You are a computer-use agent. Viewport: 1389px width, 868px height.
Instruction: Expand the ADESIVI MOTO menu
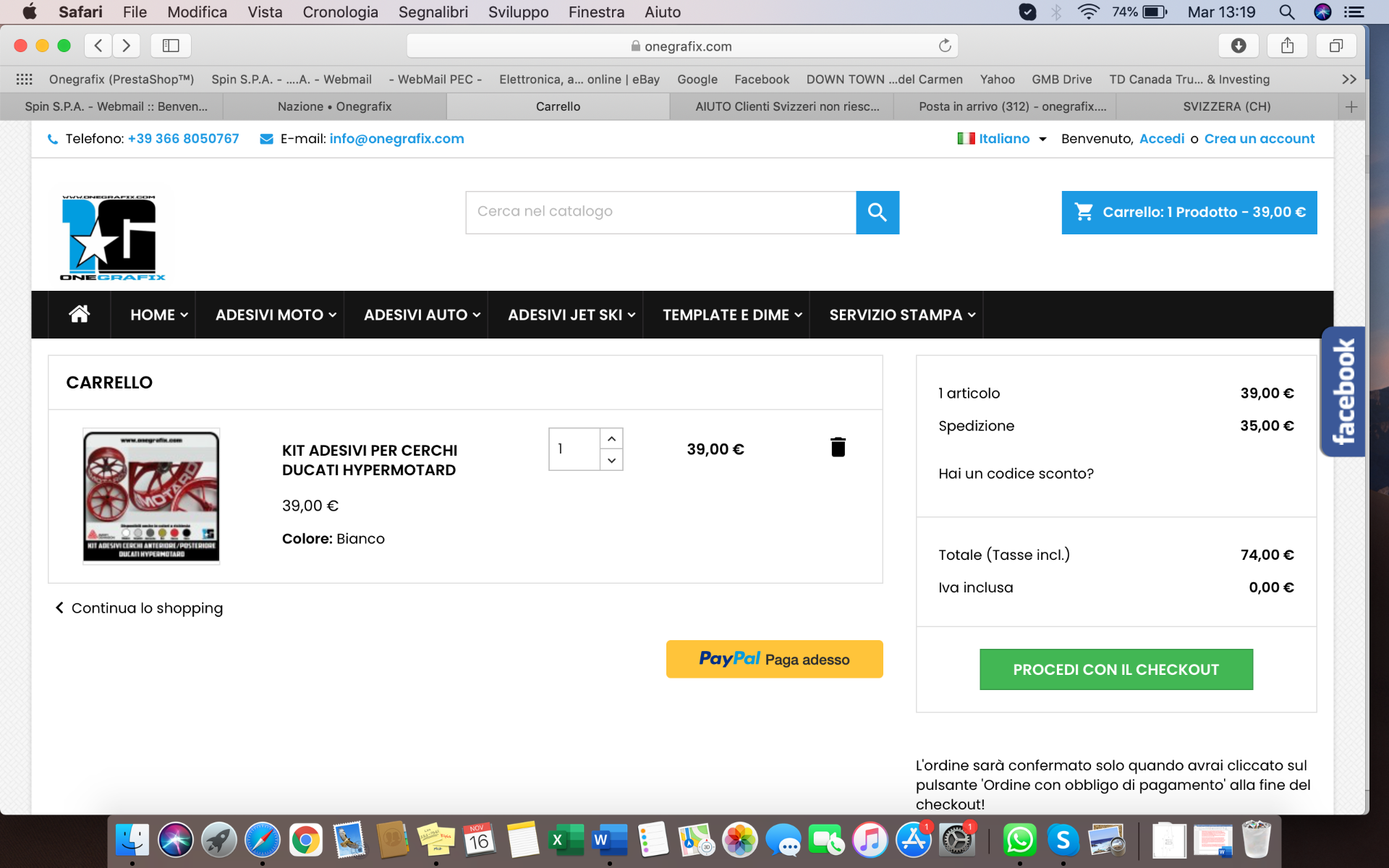(276, 315)
